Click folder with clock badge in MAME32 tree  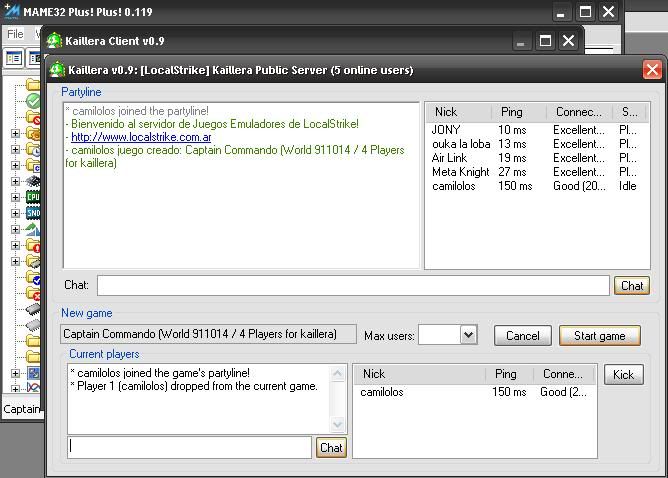point(33,150)
